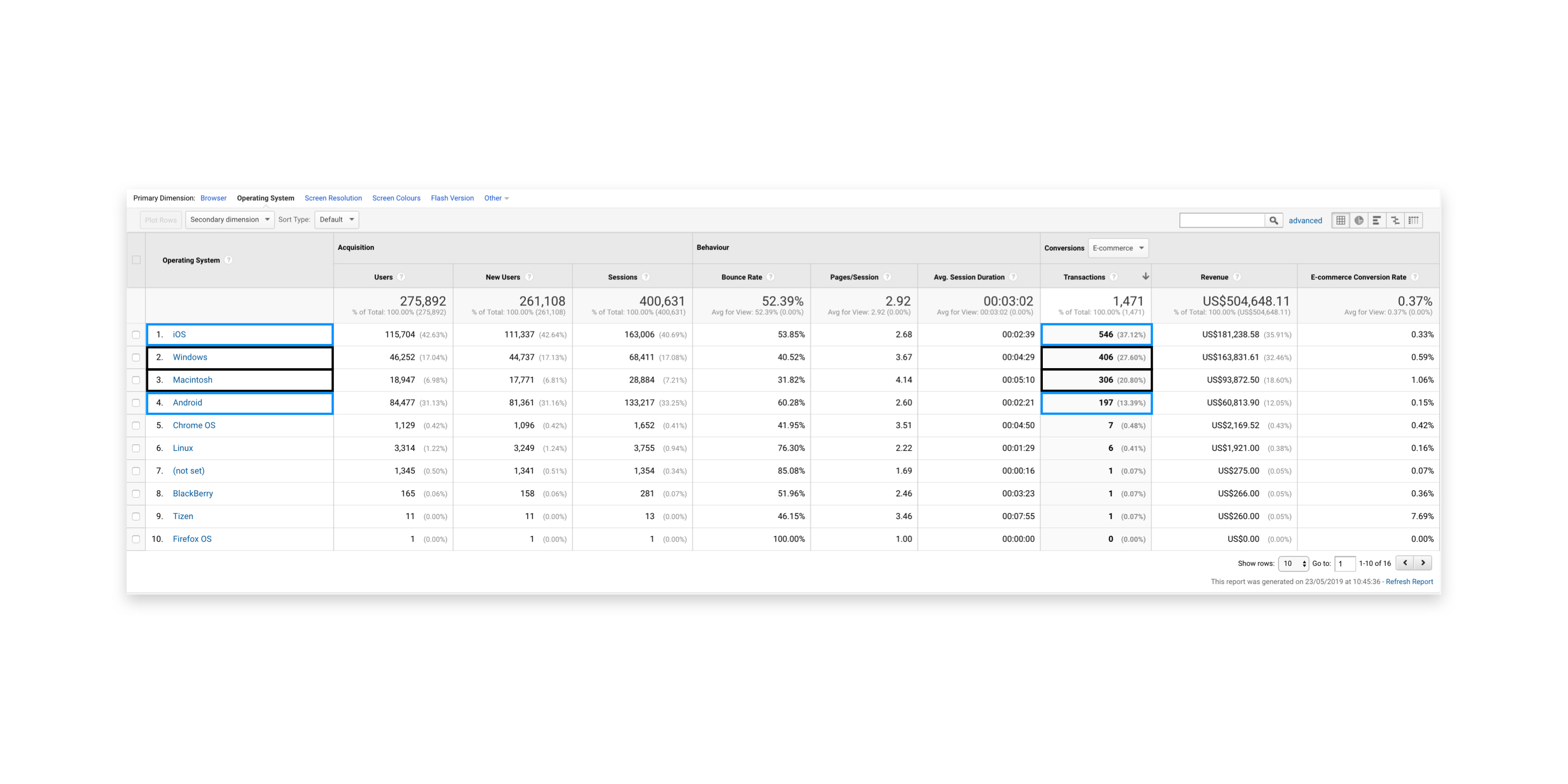The image size is (1568, 784).
Task: Tick the checkbox for the Android row
Action: [137, 403]
